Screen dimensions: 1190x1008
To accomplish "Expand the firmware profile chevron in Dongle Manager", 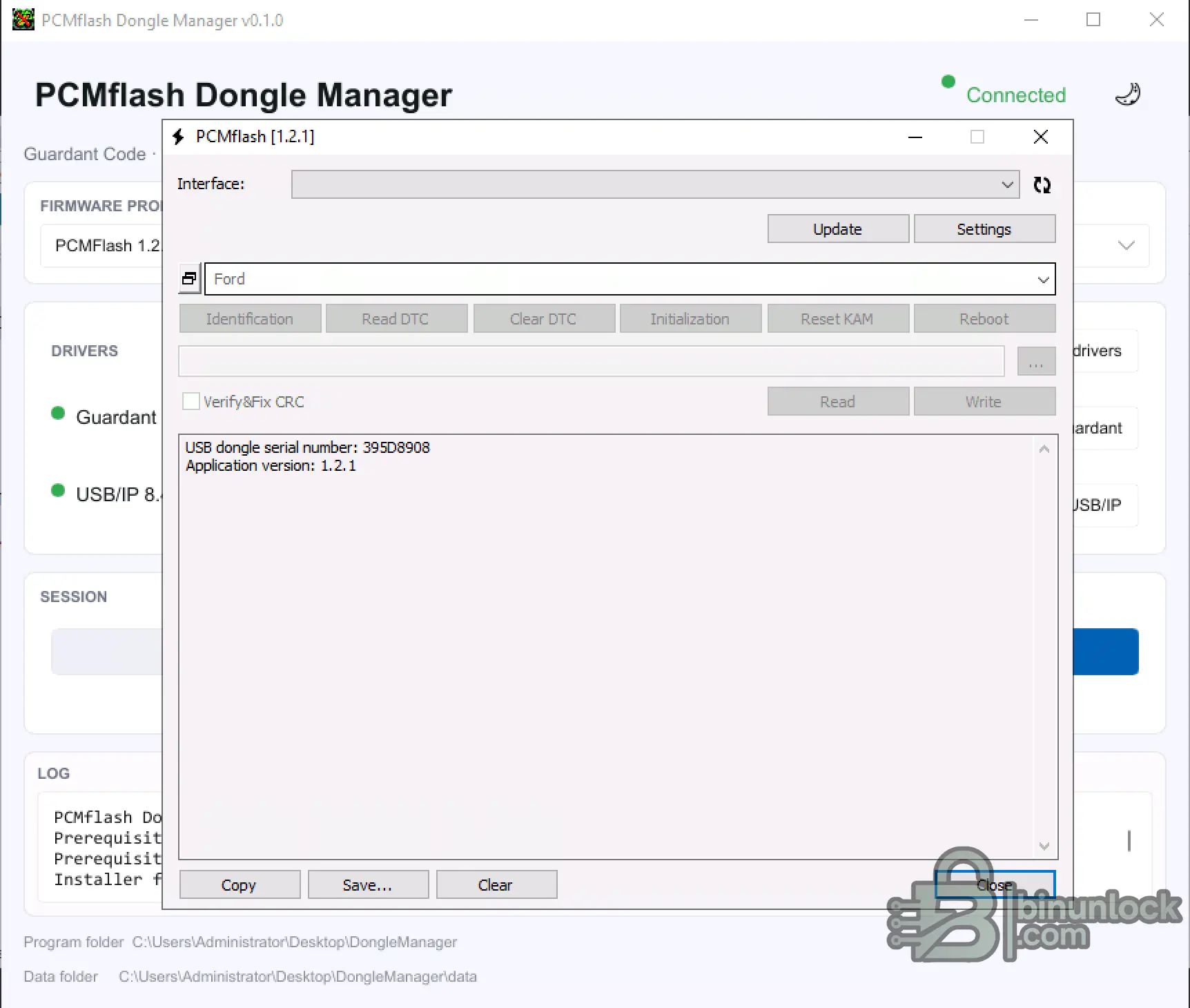I will pos(1126,246).
